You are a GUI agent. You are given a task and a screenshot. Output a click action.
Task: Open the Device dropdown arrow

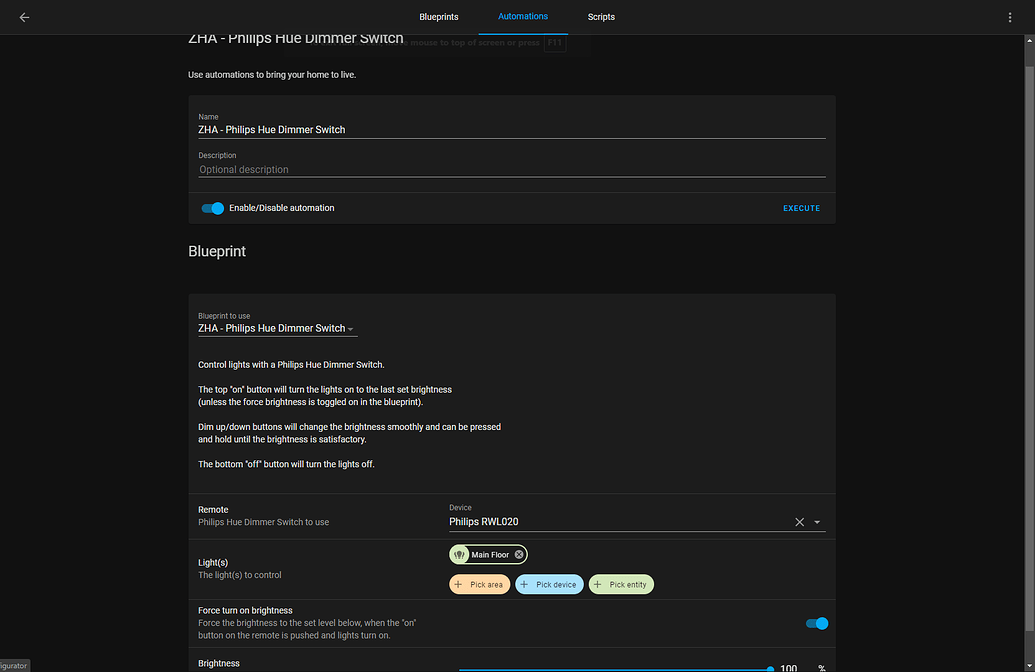817,521
